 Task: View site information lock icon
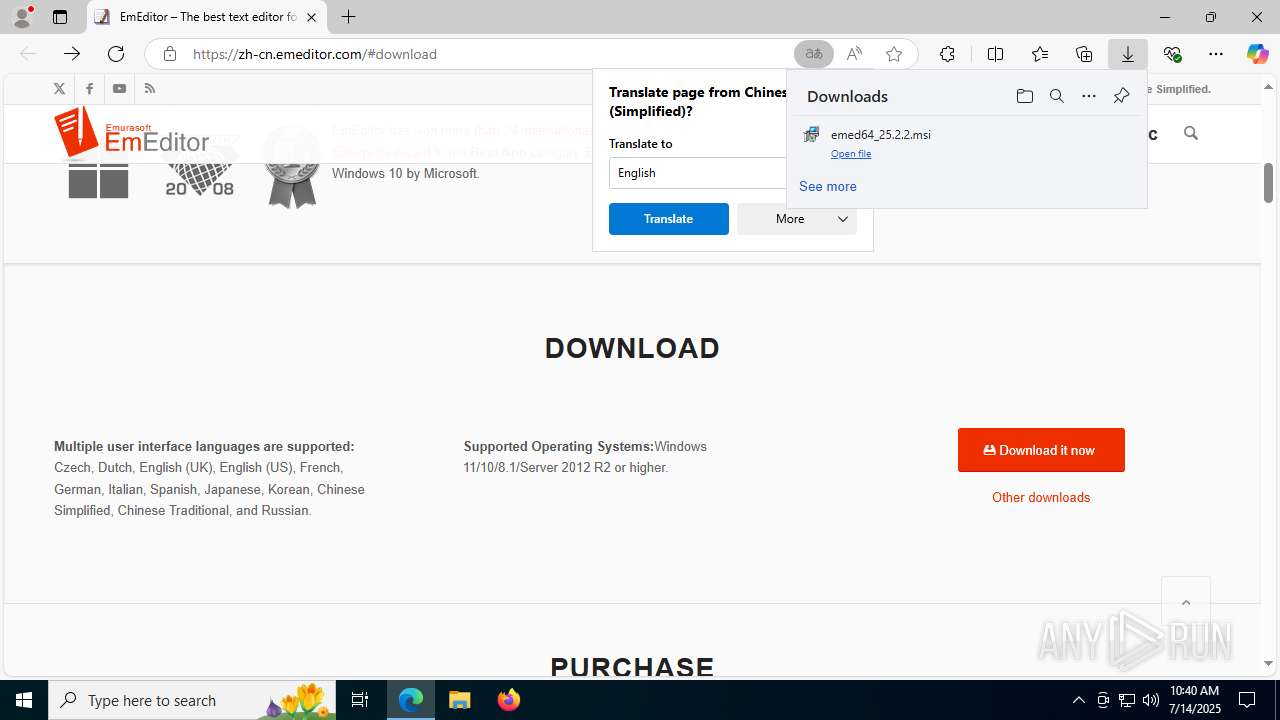tap(170, 54)
